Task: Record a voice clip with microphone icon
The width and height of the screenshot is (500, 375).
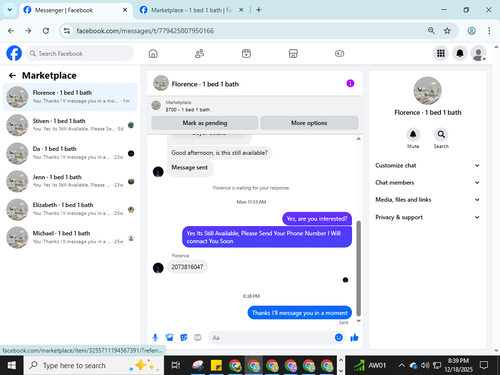Action: pos(155,338)
